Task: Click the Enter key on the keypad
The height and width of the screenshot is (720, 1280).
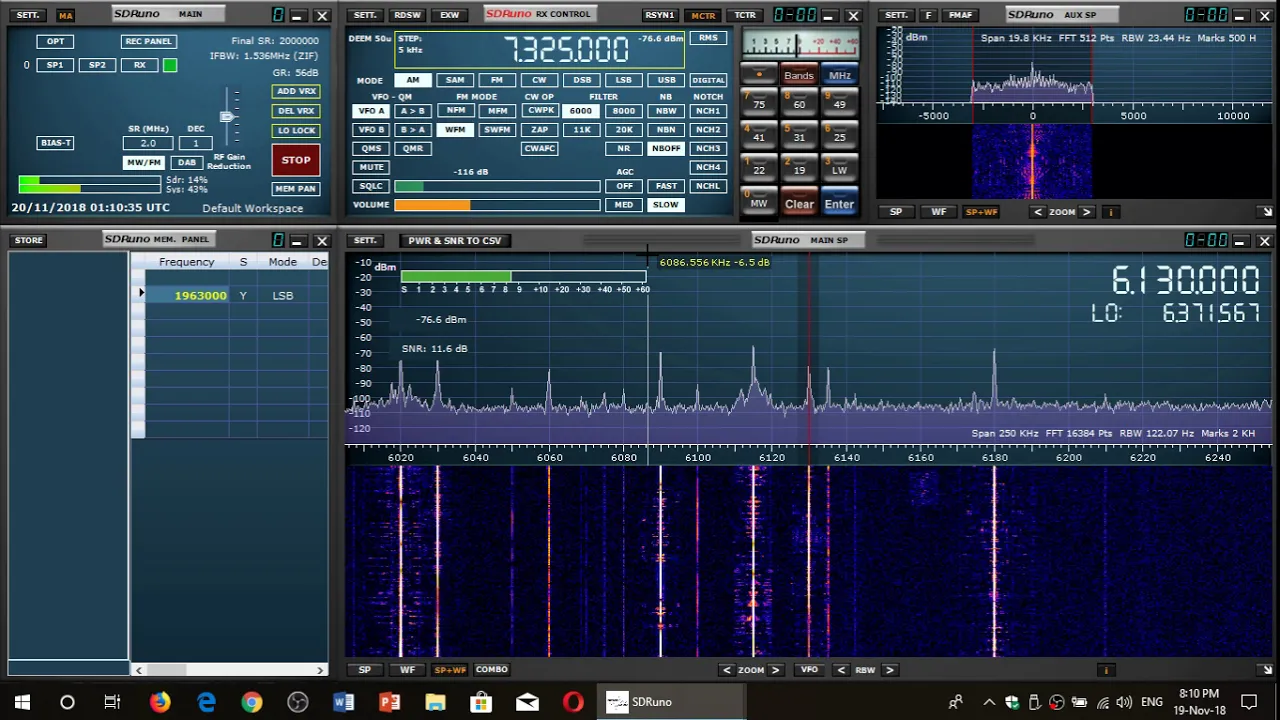Action: pyautogui.click(x=839, y=204)
